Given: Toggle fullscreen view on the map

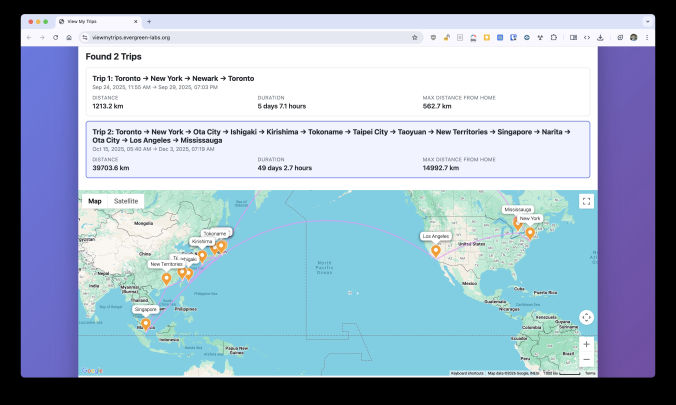Looking at the screenshot, I should [x=586, y=201].
